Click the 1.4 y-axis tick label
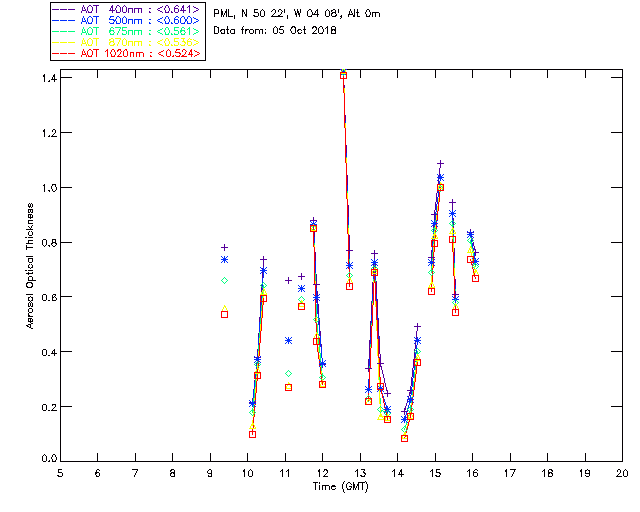Image resolution: width=640 pixels, height=512 pixels. click(49, 78)
